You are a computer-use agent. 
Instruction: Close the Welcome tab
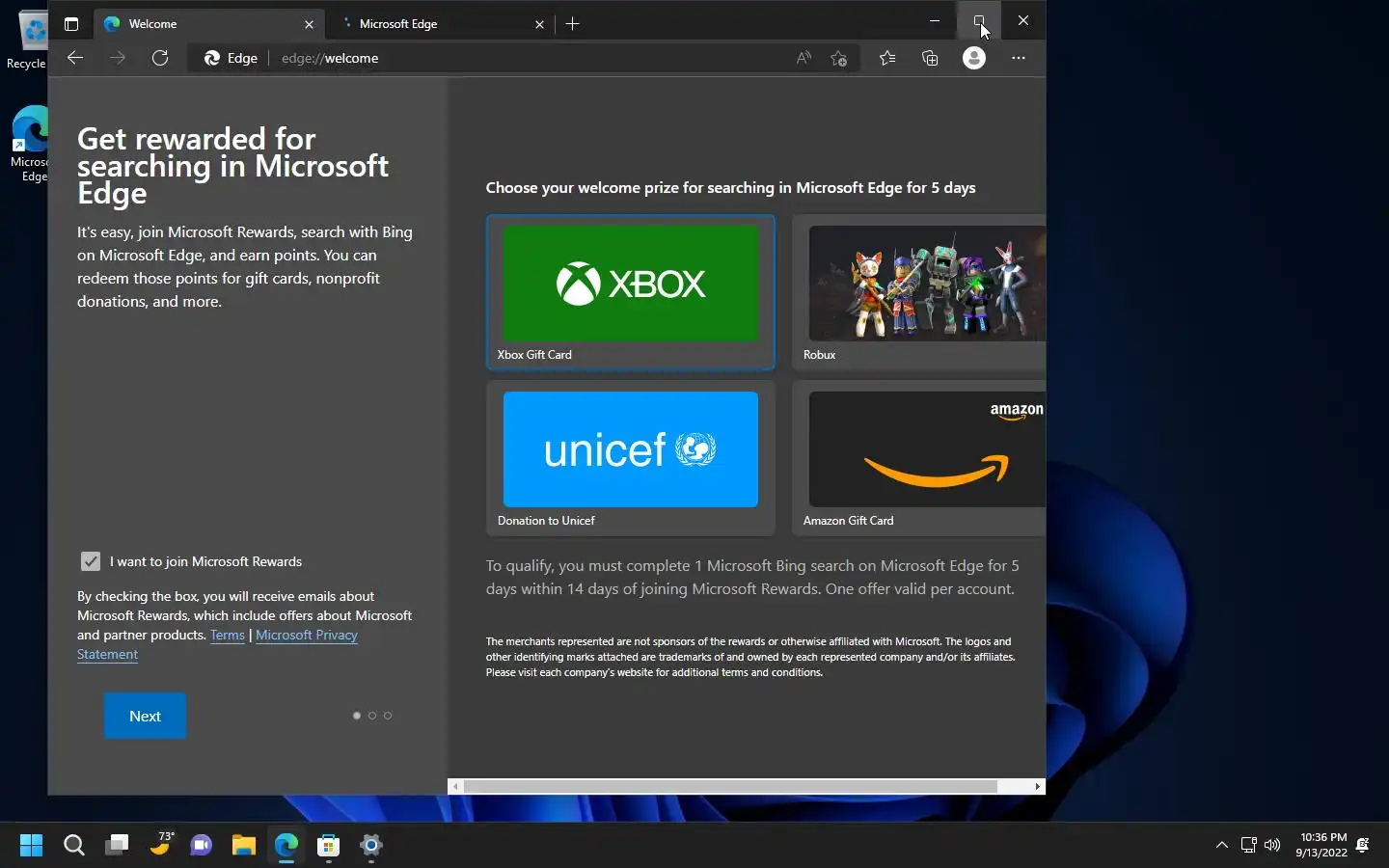pos(309,24)
